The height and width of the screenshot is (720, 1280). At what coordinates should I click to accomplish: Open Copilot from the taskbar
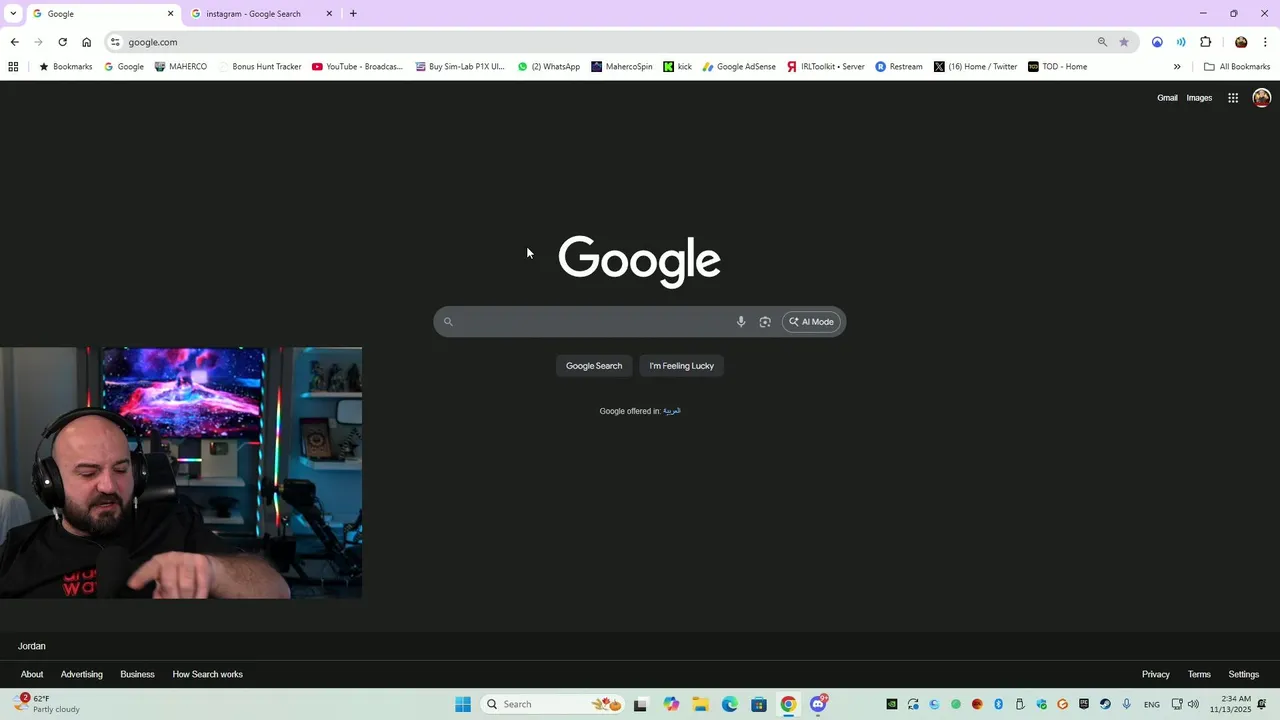tap(671, 704)
